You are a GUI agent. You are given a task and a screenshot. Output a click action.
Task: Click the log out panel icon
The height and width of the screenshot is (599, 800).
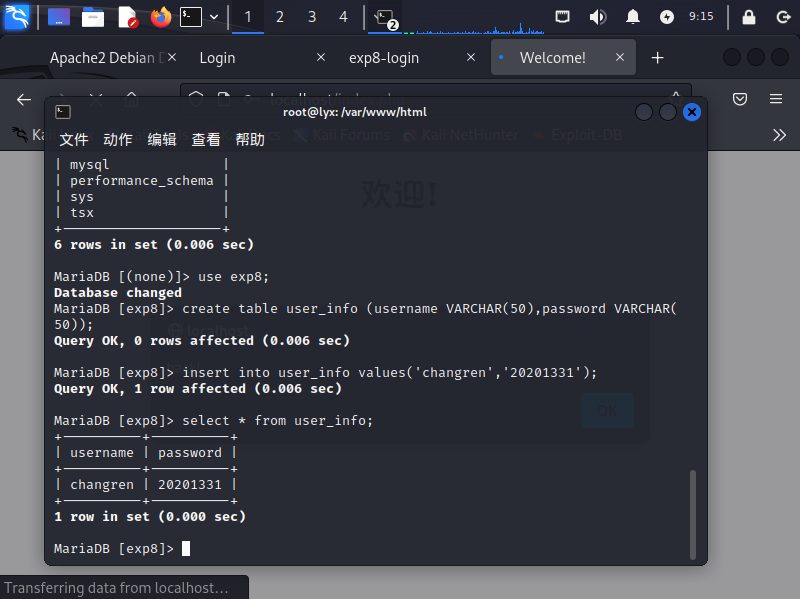pos(783,17)
